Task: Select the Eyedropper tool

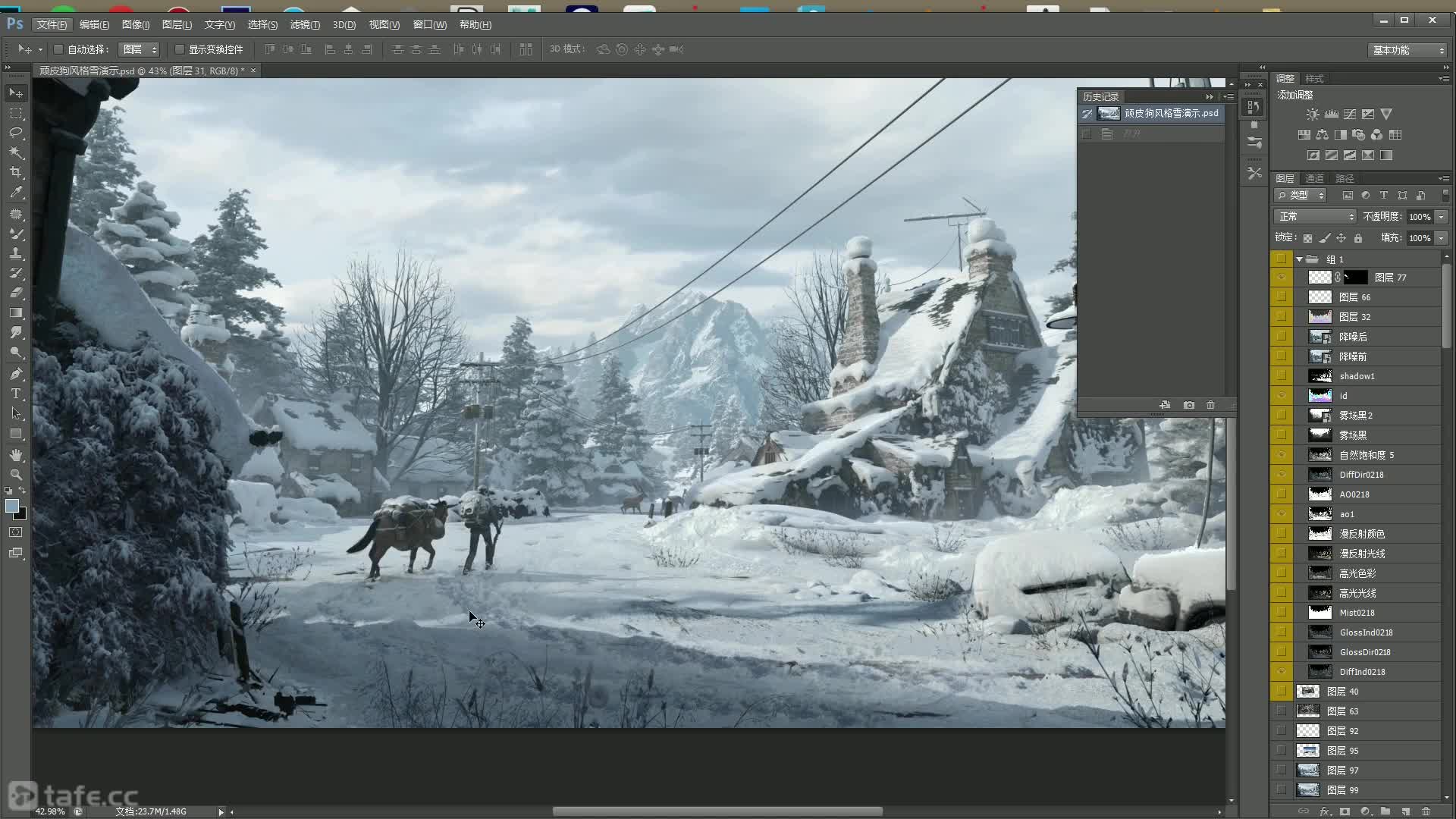Action: tap(16, 193)
